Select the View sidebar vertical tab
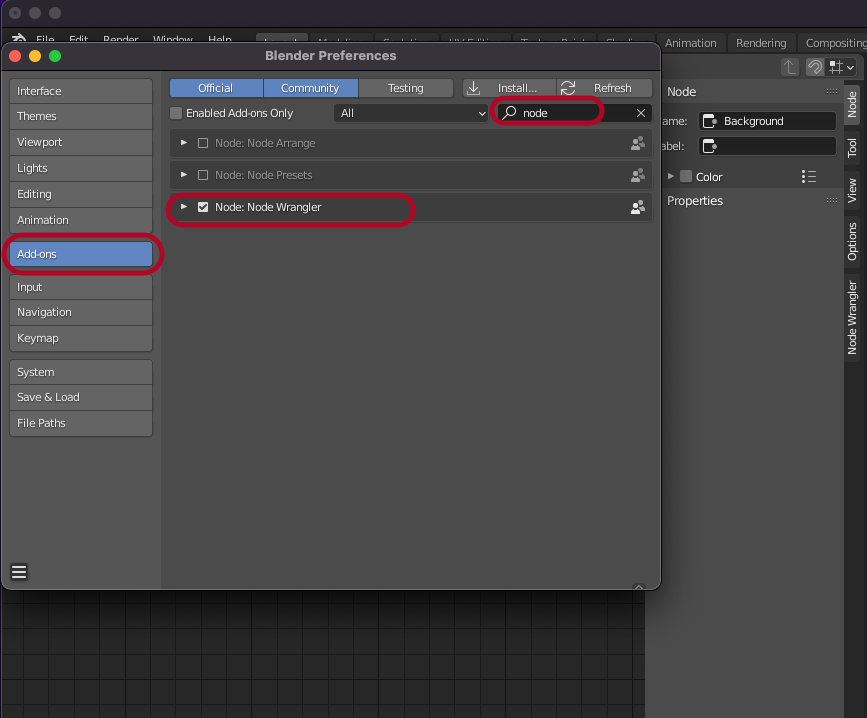Screen dimensions: 867x718 (x=852, y=190)
